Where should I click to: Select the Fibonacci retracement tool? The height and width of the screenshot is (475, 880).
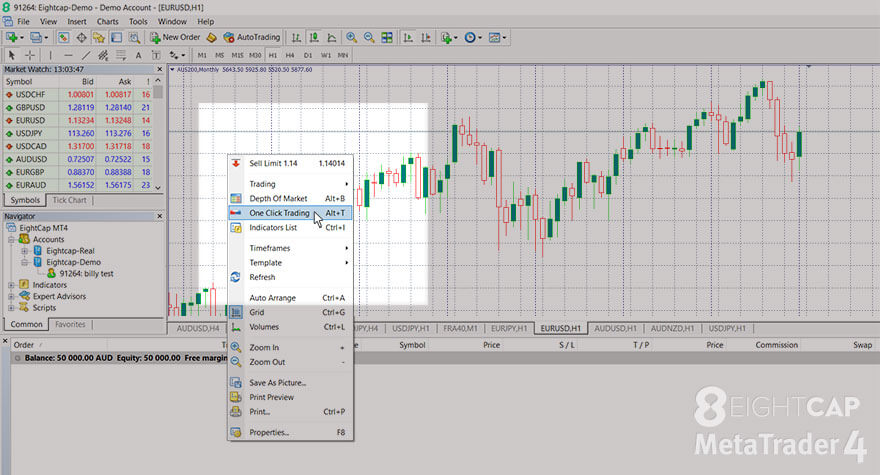point(121,55)
